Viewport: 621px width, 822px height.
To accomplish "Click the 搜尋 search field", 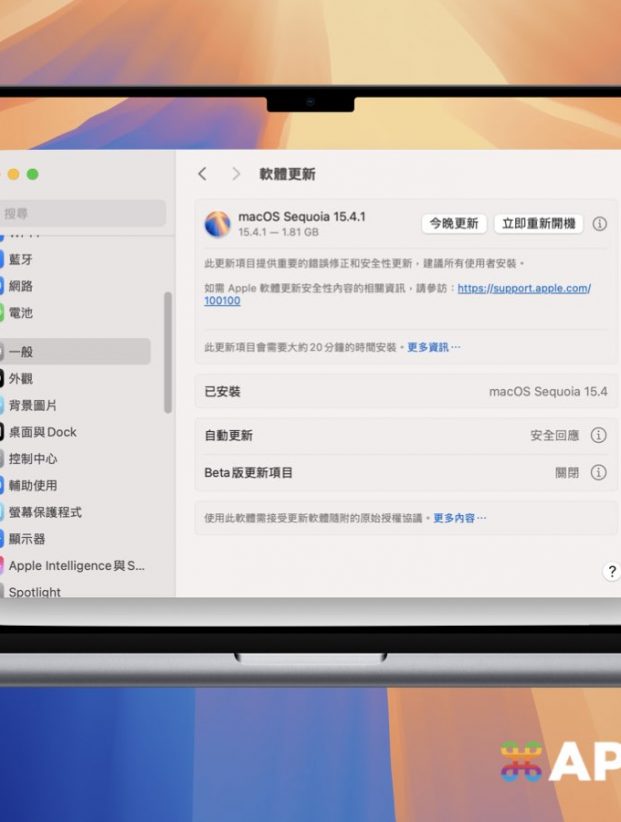I will [82, 213].
